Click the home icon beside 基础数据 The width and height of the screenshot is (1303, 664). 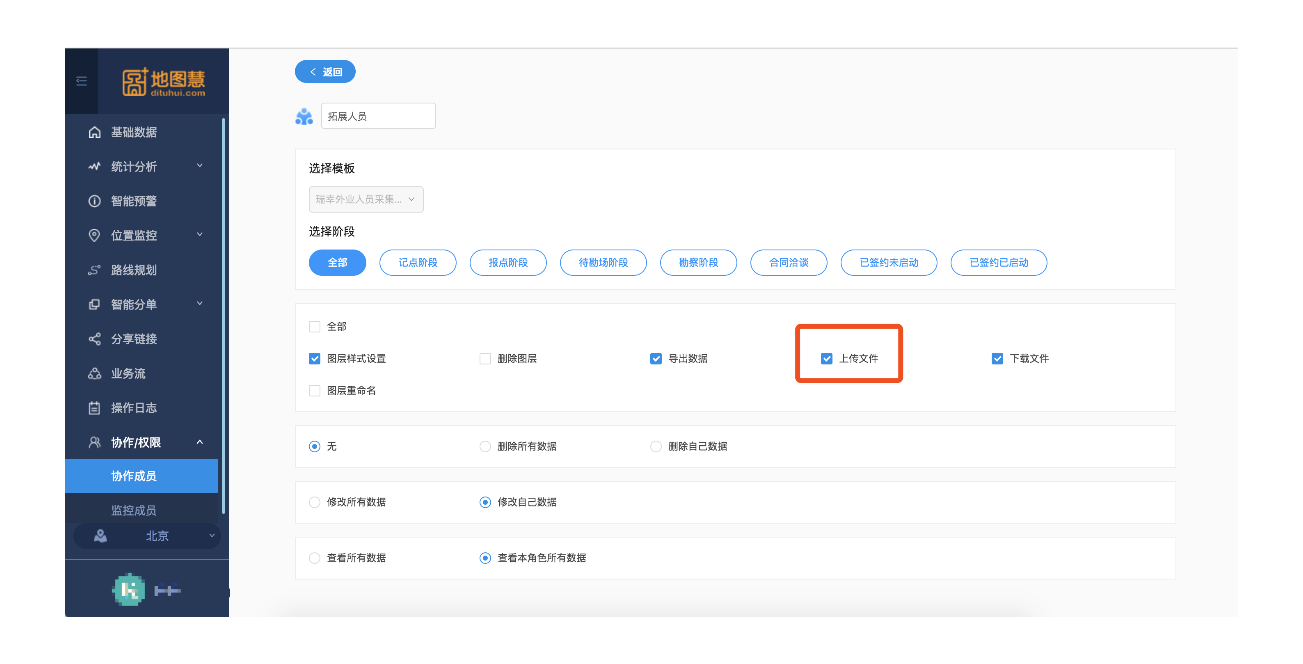95,132
